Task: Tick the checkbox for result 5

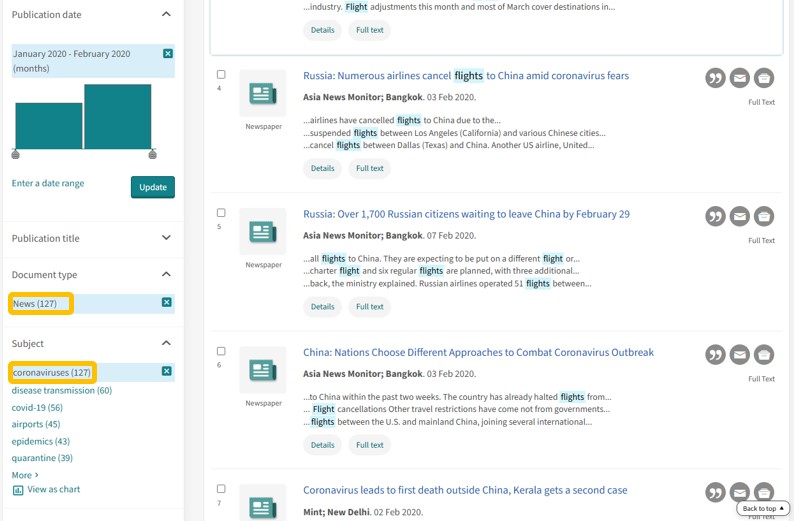Action: (x=221, y=213)
